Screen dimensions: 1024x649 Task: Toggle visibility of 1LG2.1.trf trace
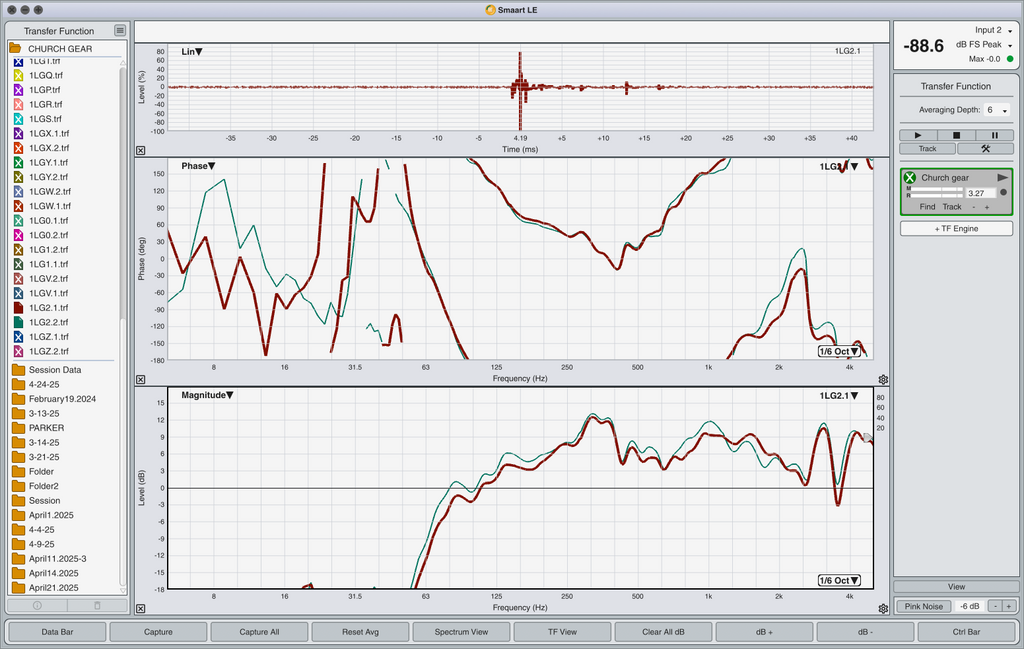pyautogui.click(x=18, y=308)
